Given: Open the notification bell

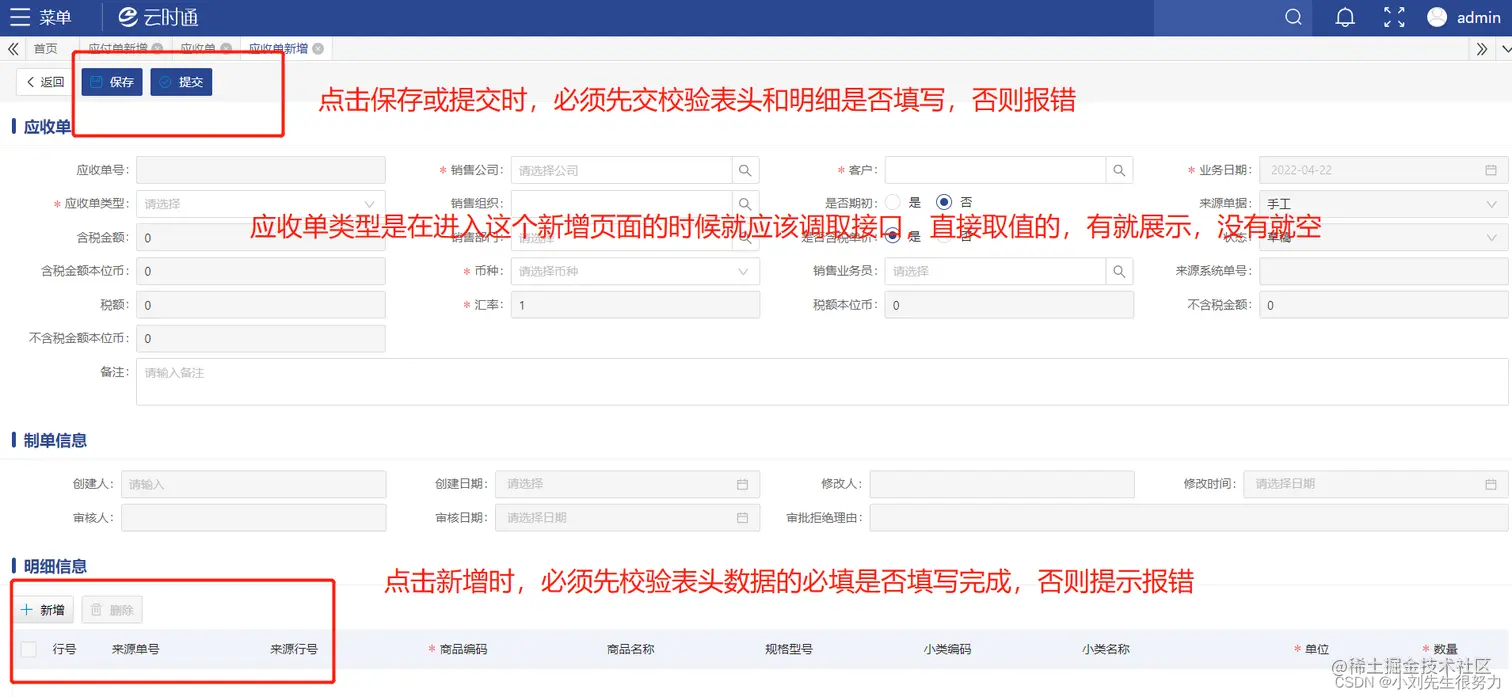Looking at the screenshot, I should tap(1344, 17).
